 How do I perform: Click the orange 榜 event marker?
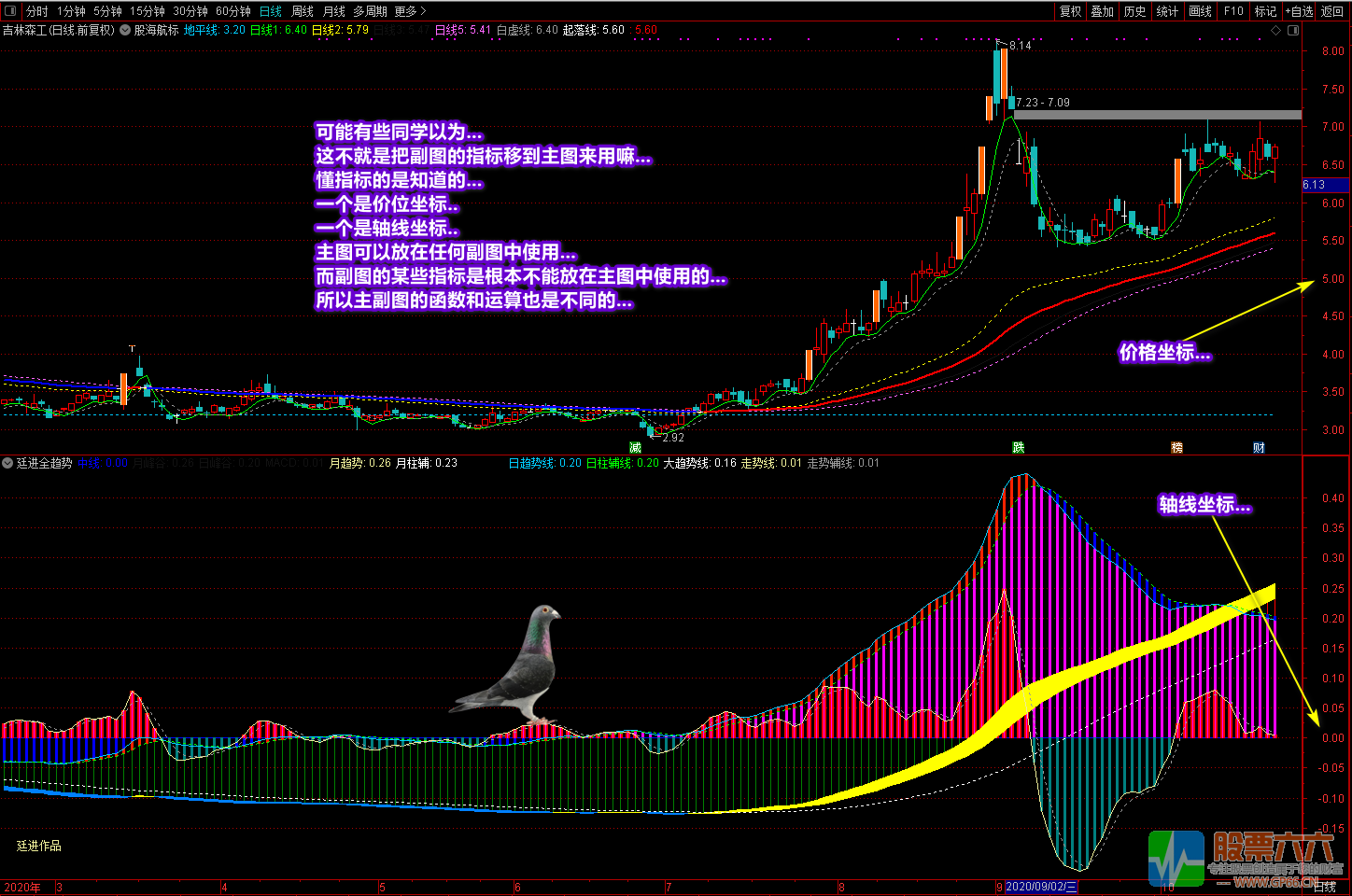pos(1176,448)
